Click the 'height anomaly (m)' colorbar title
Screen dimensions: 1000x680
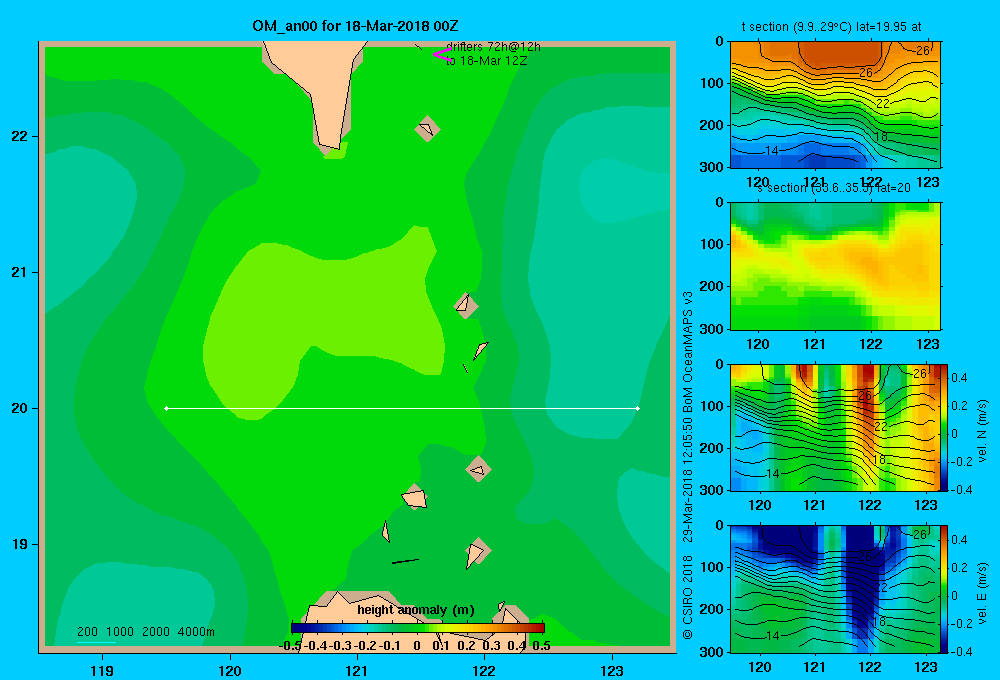click(416, 610)
